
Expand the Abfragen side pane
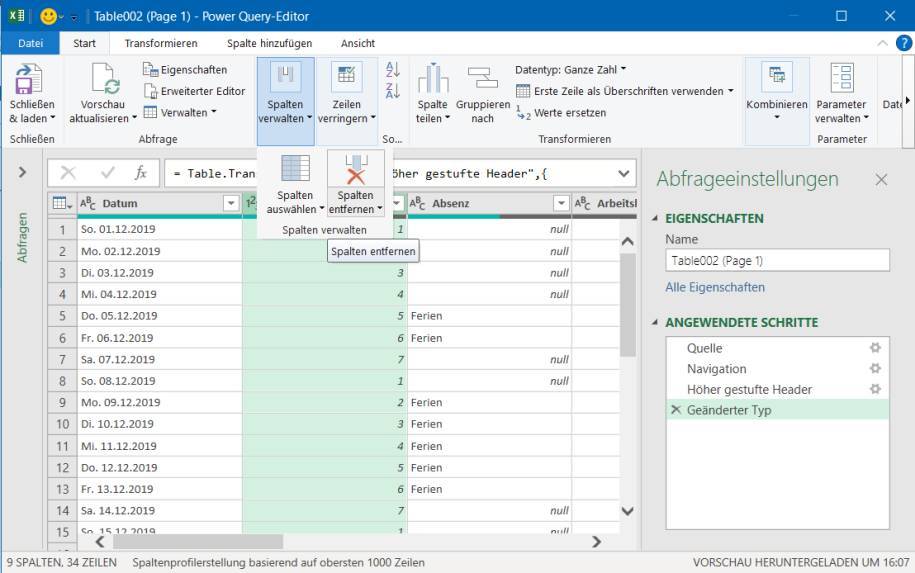click(x=22, y=173)
